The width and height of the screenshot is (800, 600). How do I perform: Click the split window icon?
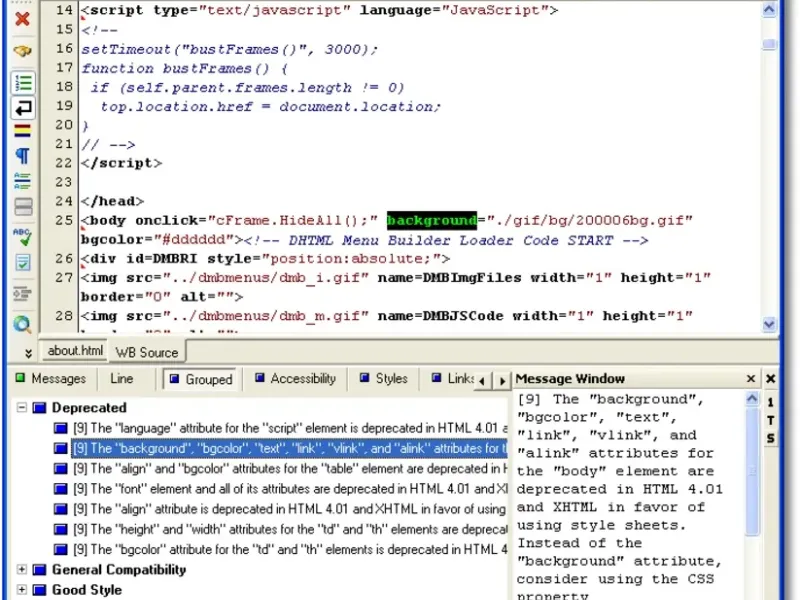(23, 207)
